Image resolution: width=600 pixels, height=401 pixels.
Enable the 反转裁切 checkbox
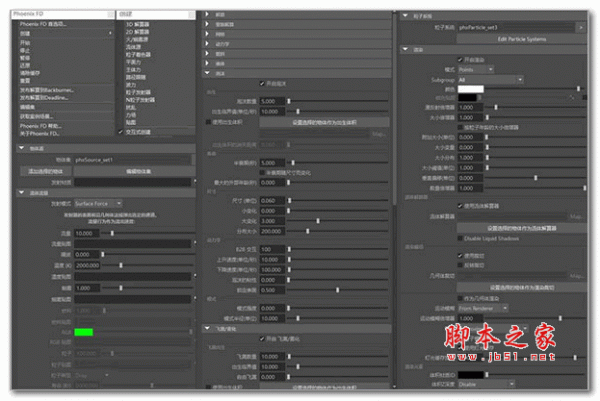[x=460, y=265]
